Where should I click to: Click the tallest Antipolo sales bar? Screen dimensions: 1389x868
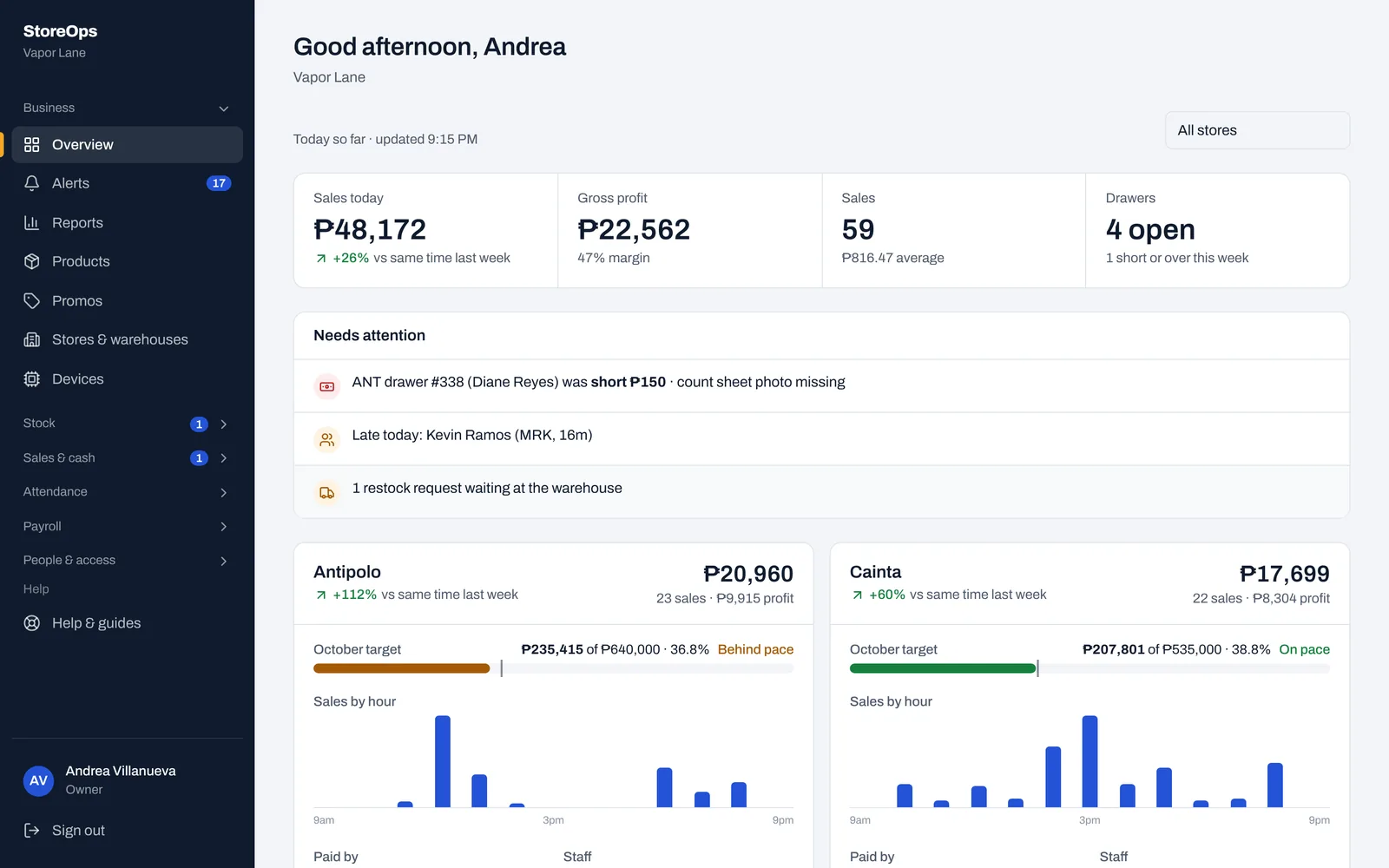[x=443, y=761]
